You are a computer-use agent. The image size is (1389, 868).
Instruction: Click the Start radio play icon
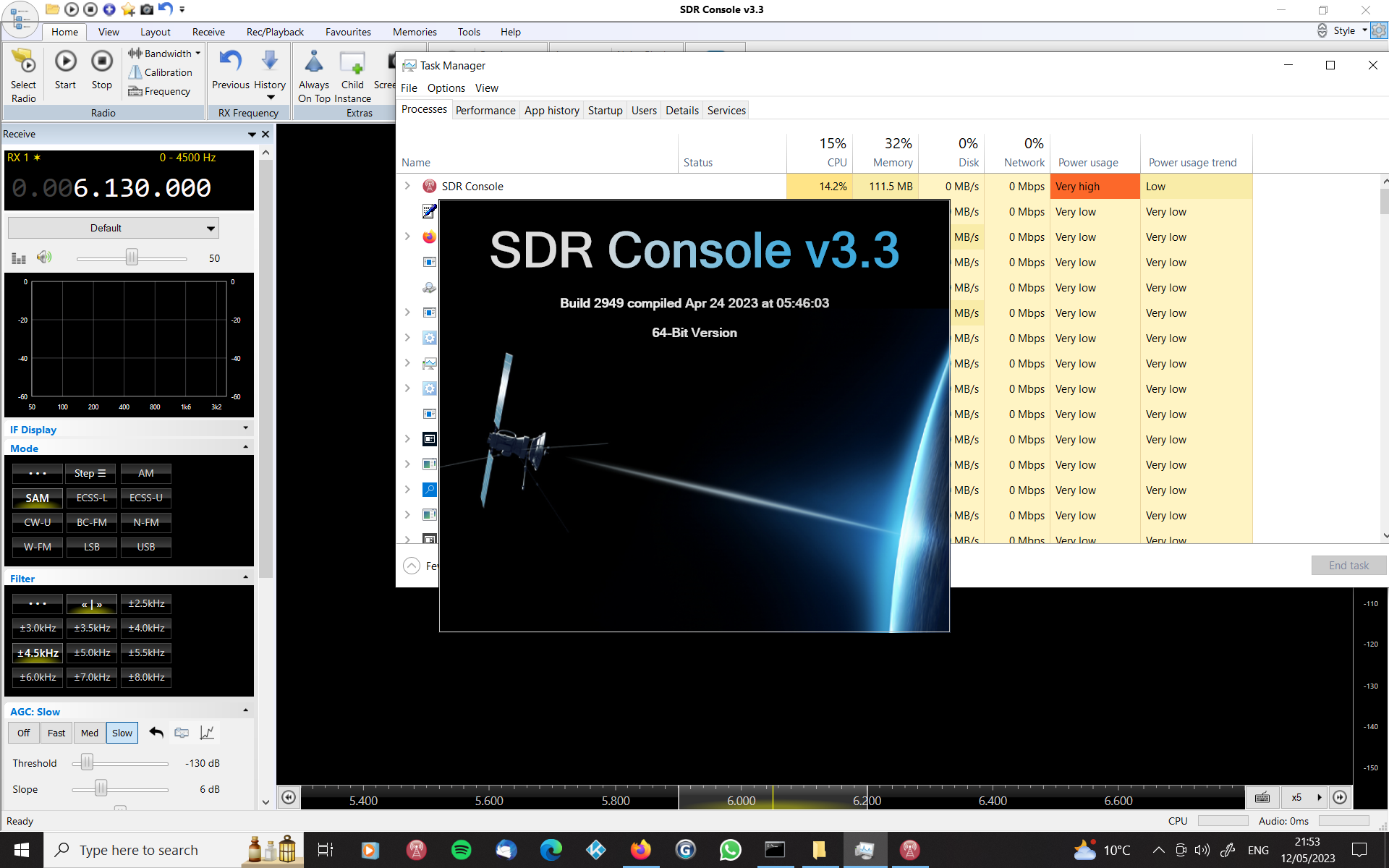pyautogui.click(x=65, y=61)
